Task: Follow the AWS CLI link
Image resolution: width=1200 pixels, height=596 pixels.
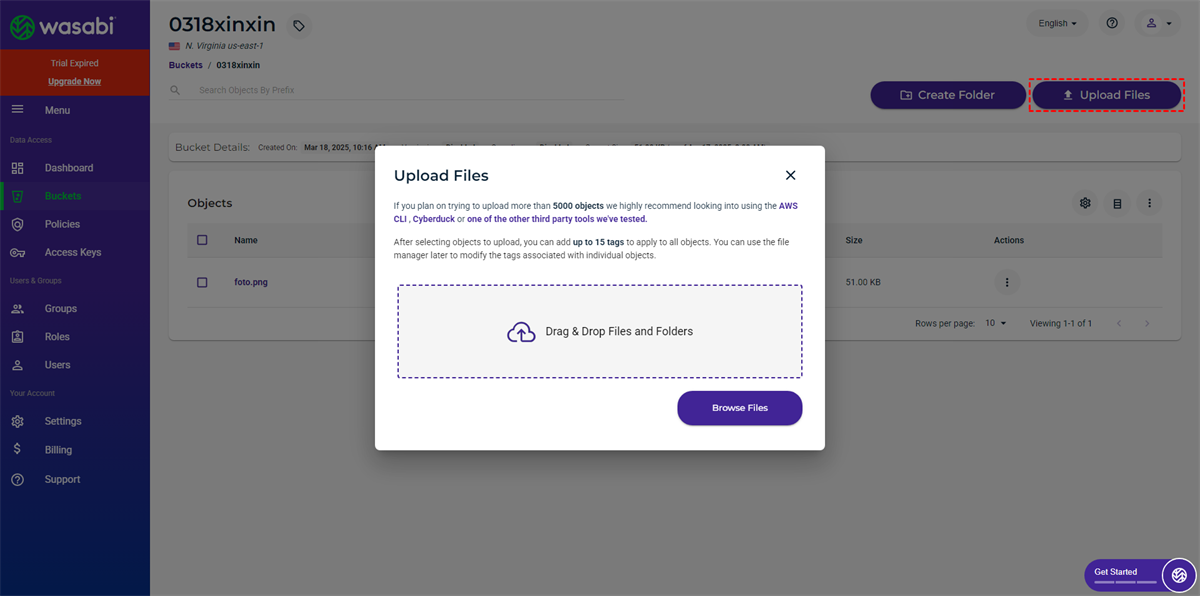Action: (788, 206)
